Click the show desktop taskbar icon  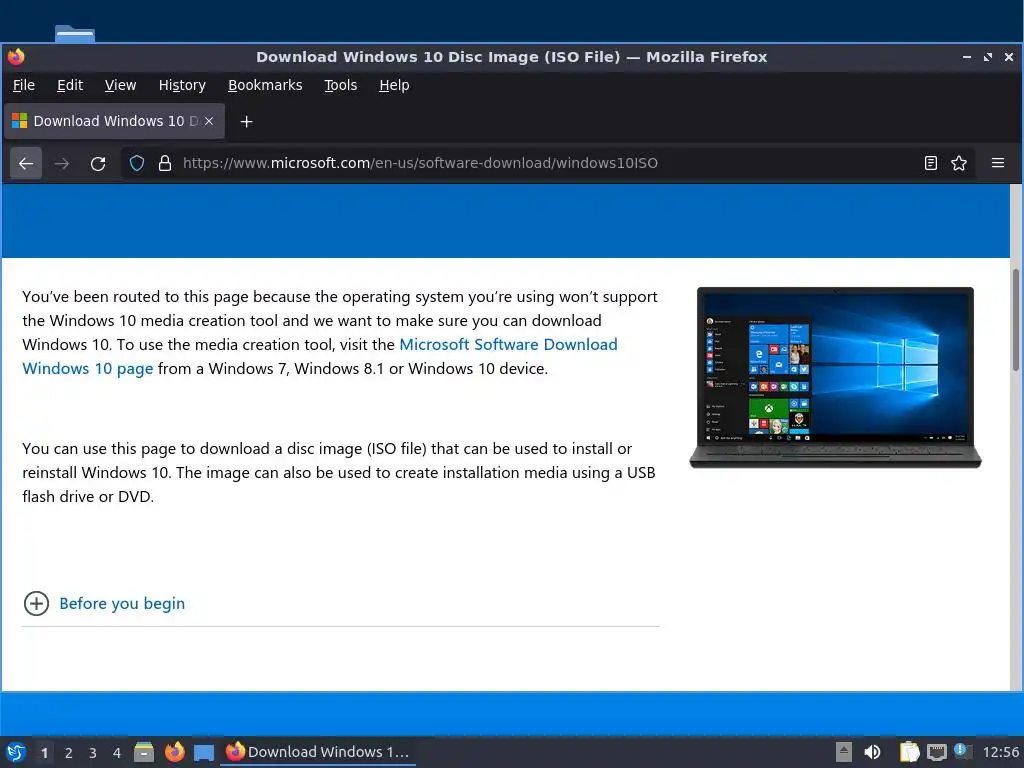point(204,753)
